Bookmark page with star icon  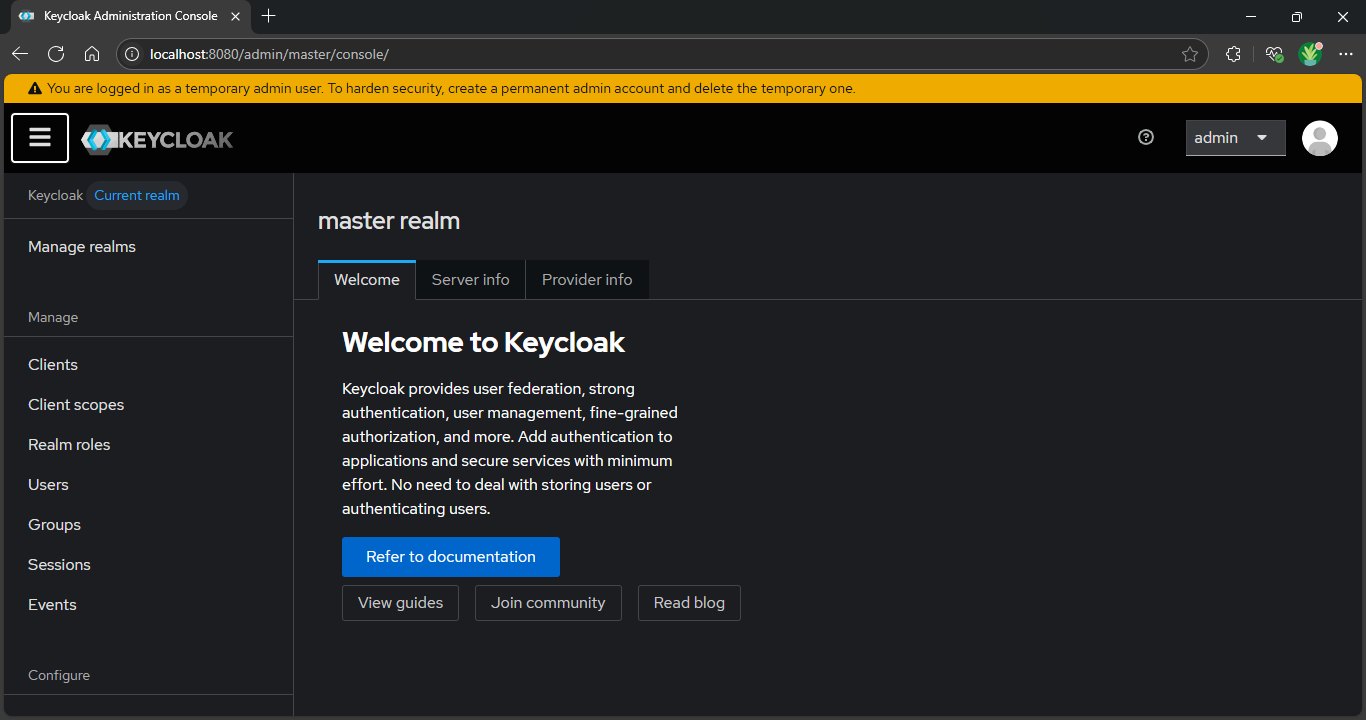coord(1189,54)
